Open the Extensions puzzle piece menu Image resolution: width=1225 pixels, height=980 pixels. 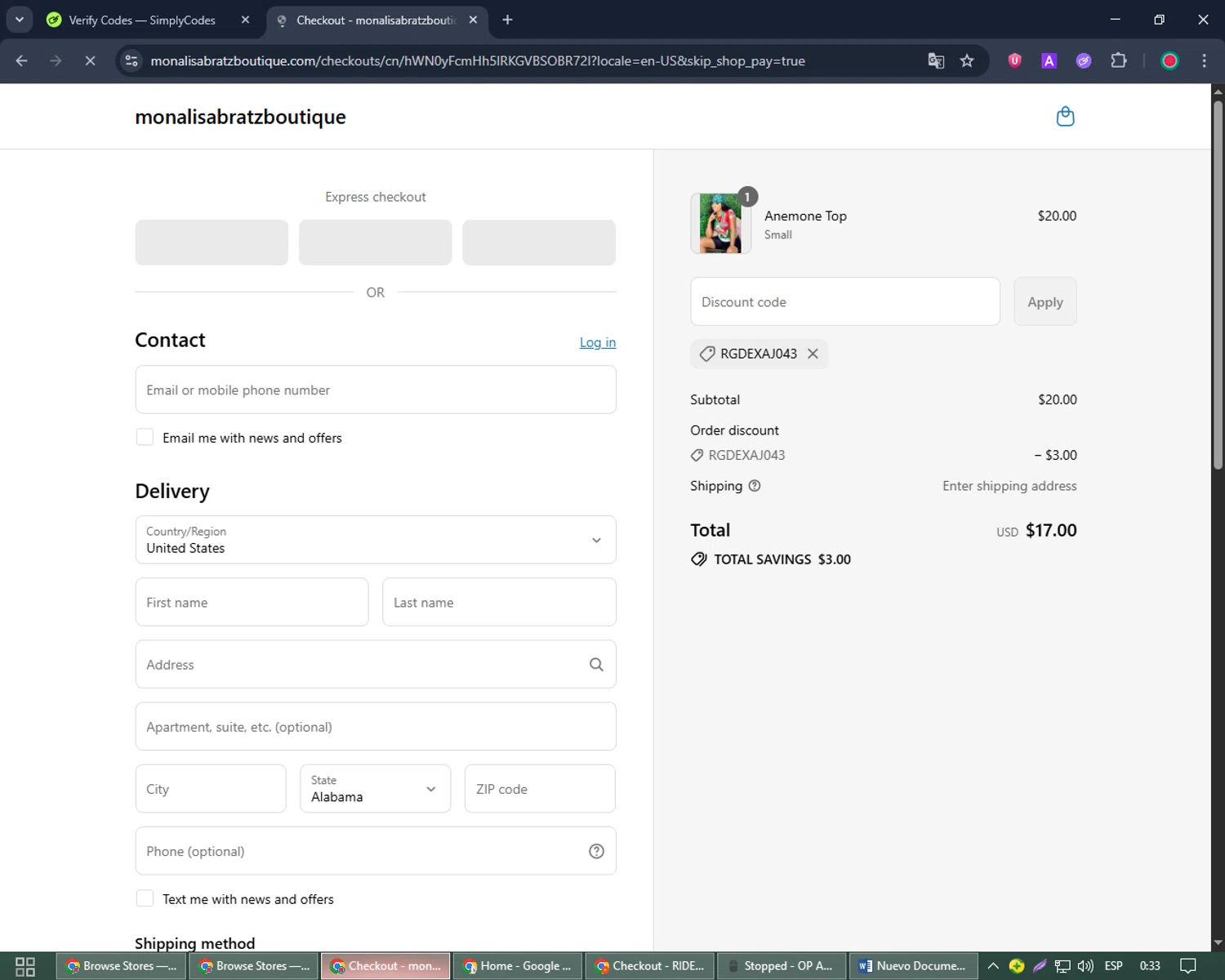click(x=1119, y=60)
